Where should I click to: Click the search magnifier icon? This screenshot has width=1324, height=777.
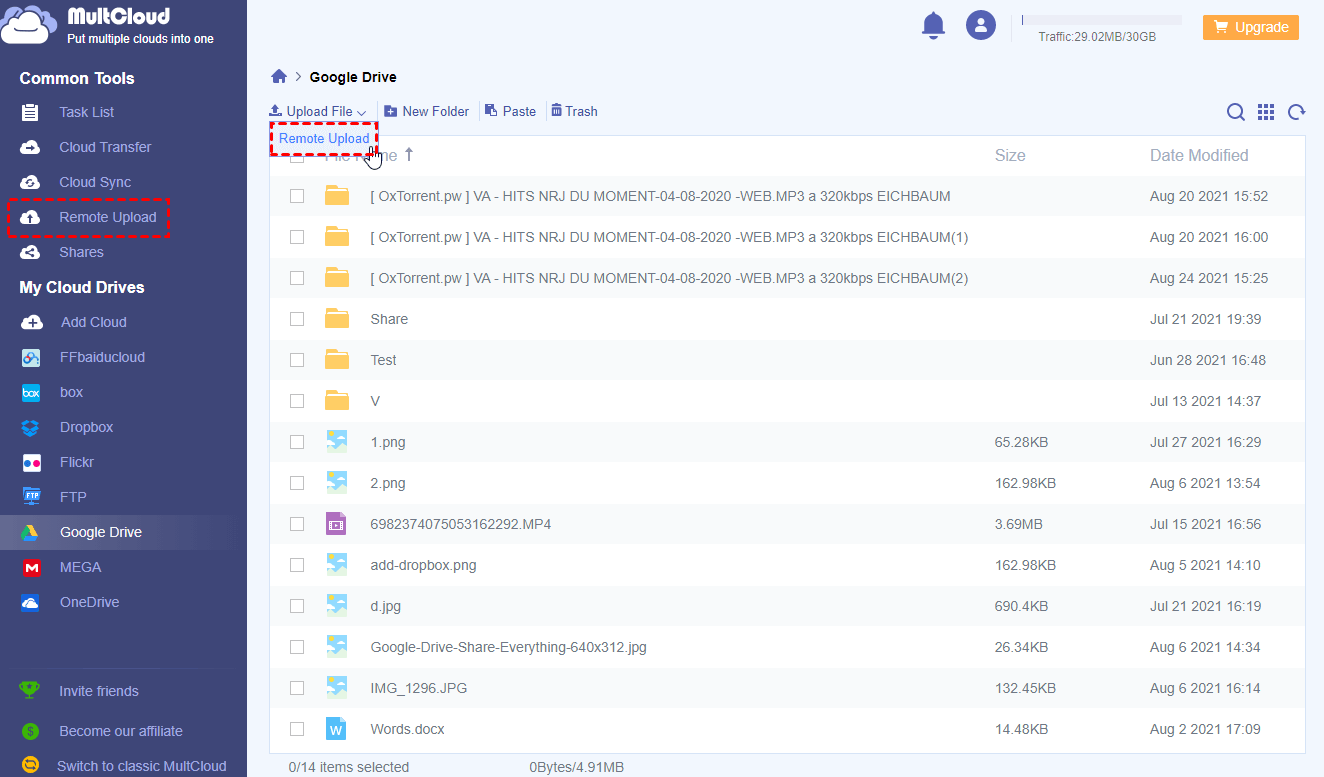pyautogui.click(x=1235, y=112)
